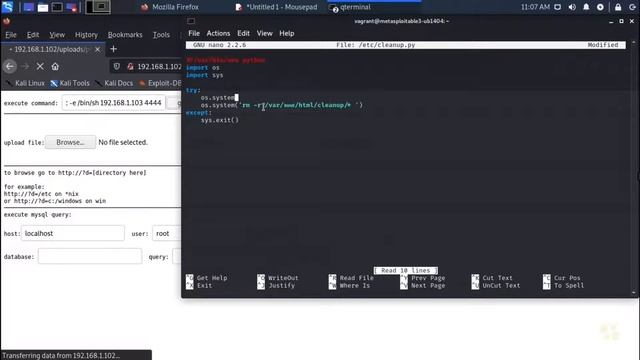Go forward in Firefox

25,66
